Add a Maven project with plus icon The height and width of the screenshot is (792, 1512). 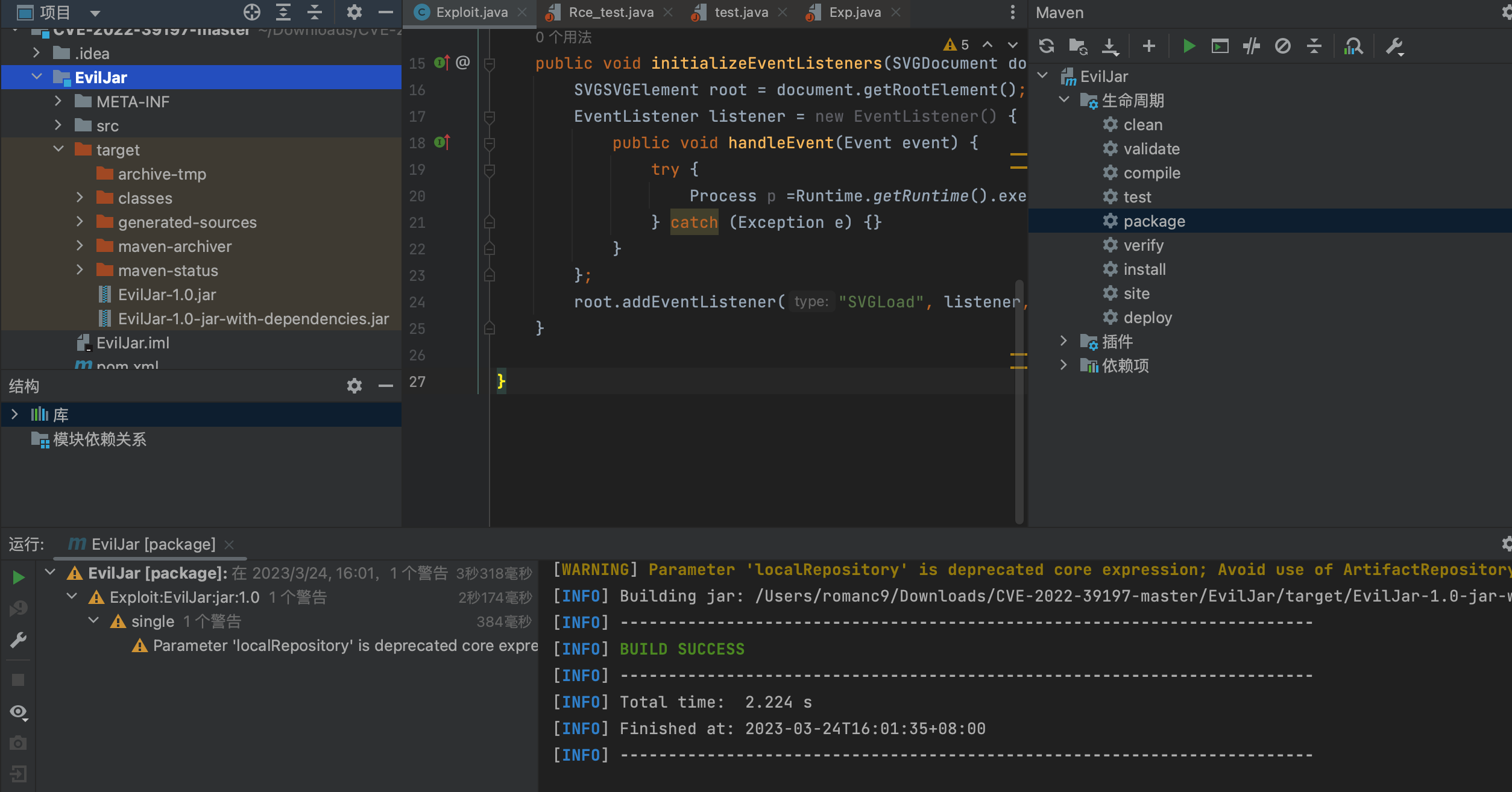tap(1149, 46)
